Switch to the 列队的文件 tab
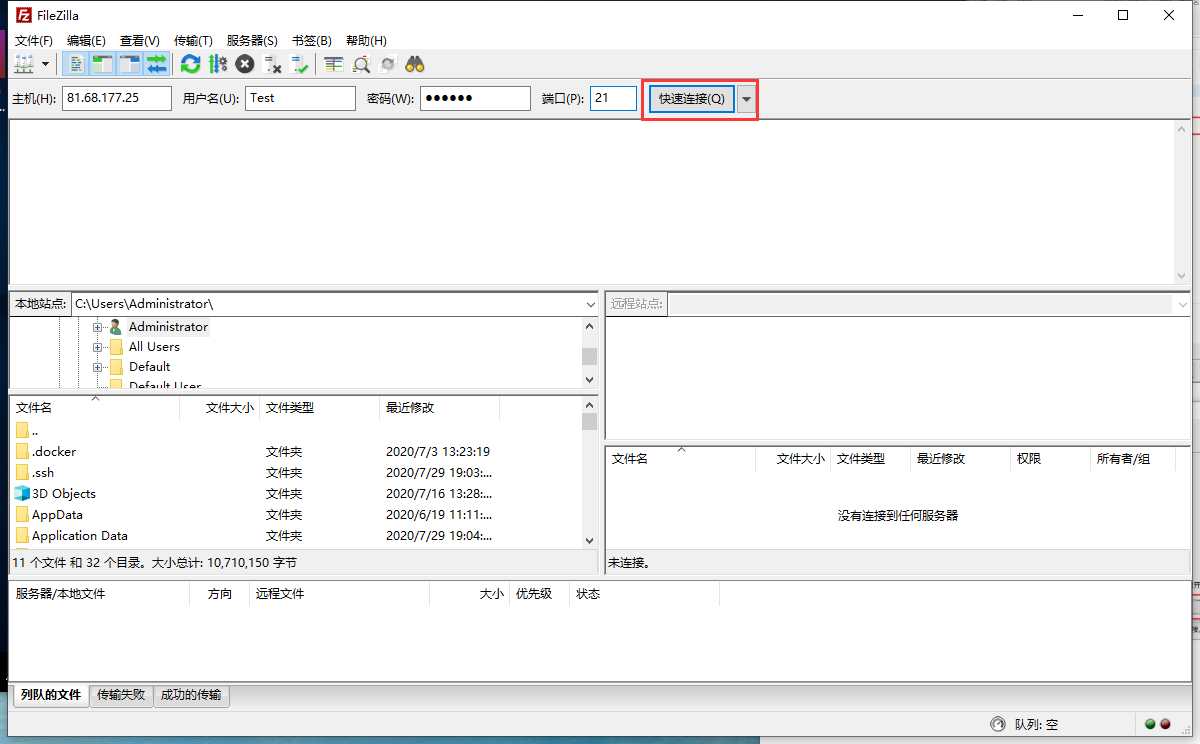 coord(51,695)
